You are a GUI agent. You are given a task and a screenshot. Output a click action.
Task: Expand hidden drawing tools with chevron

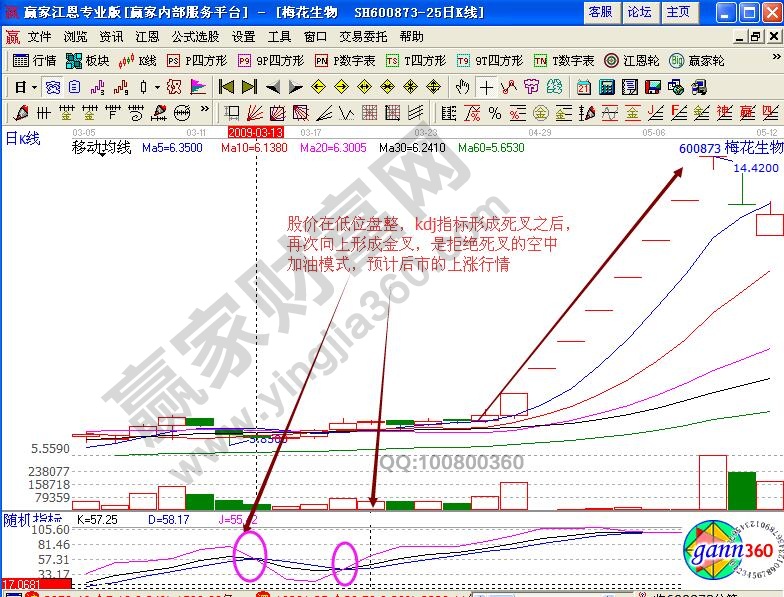tap(203, 111)
